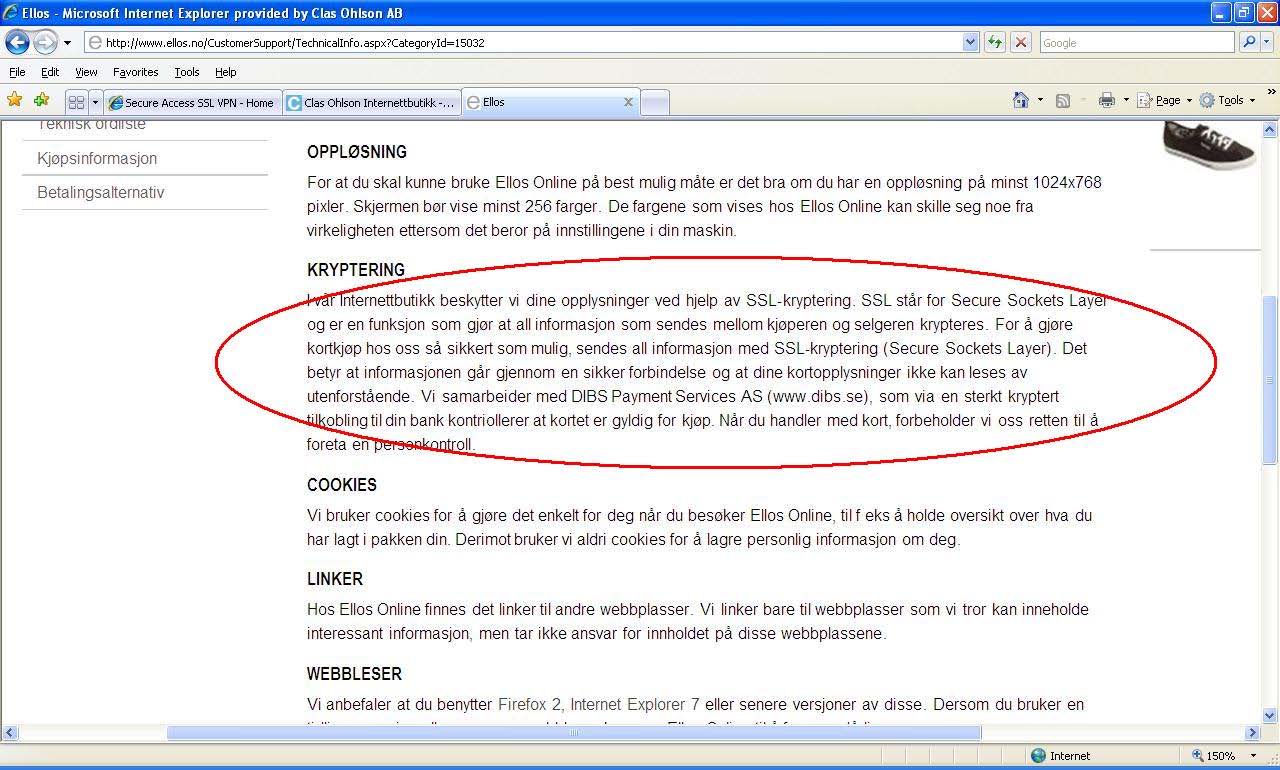
Task: Click horizontal scrollbar right arrow
Action: 1252,733
